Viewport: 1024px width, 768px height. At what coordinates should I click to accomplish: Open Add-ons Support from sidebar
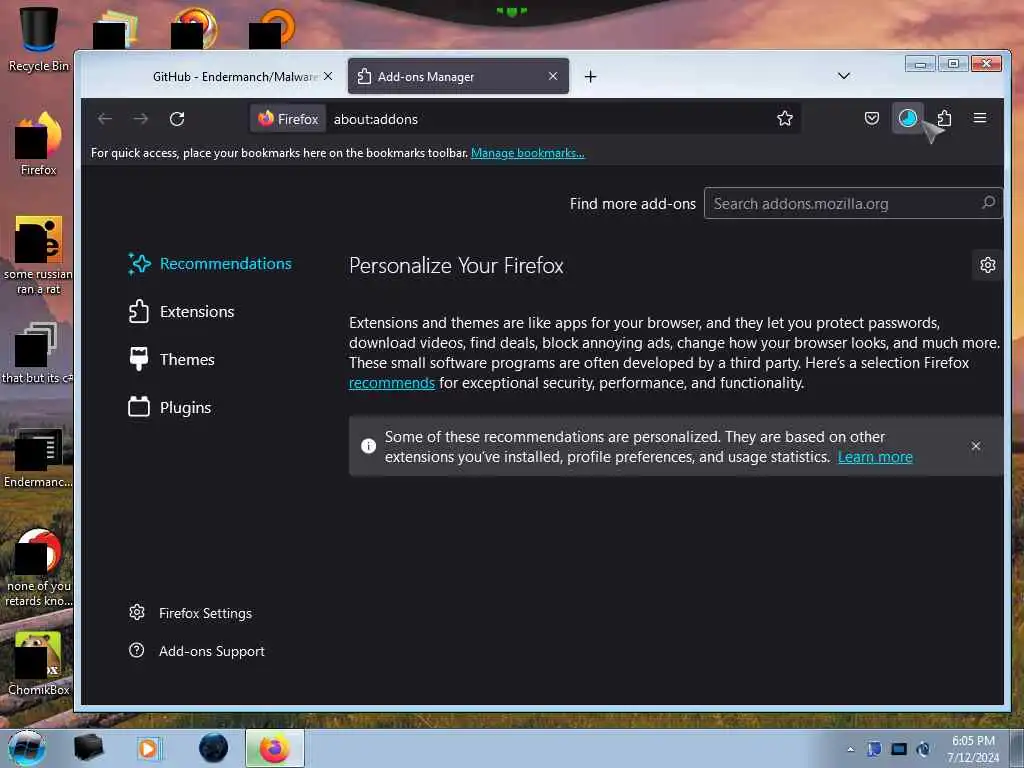tap(197, 651)
